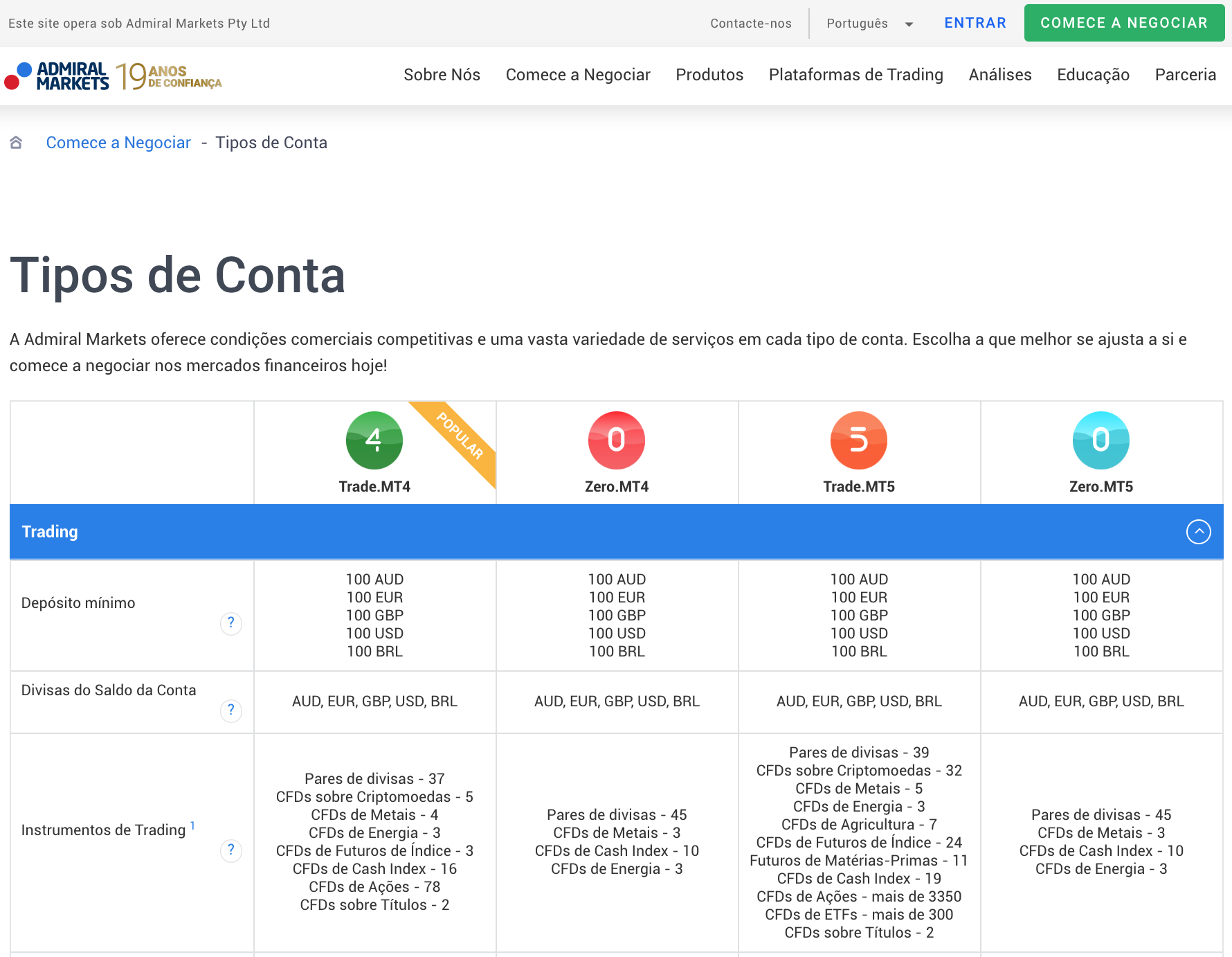Screen dimensions: 1232x957
Task: Select the red Zero.MT4 account icon
Action: click(x=617, y=440)
